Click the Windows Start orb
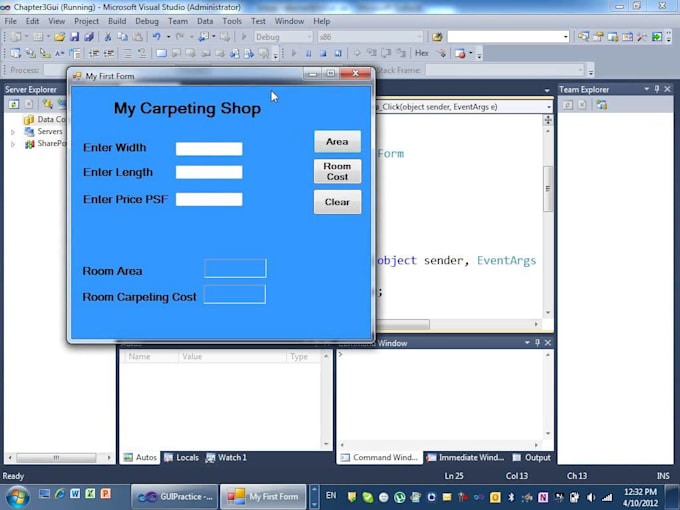The image size is (680, 510). (x=17, y=497)
